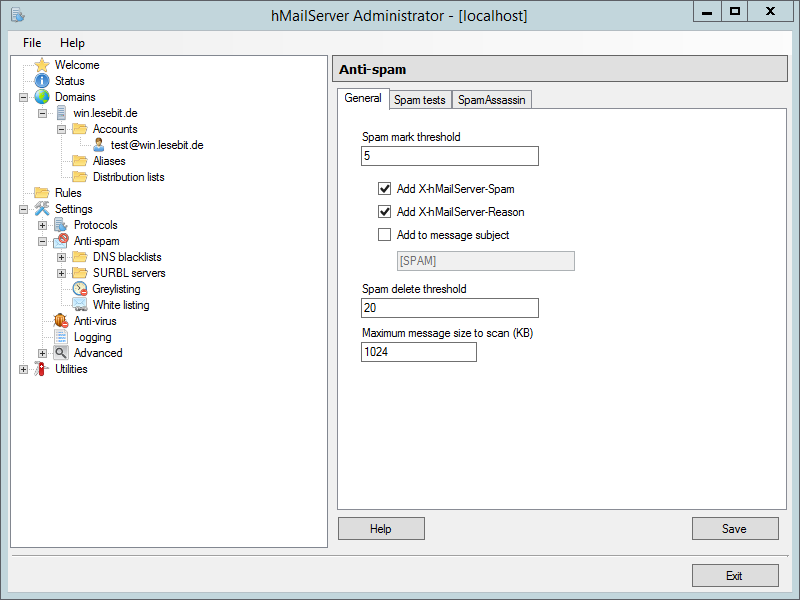Maximize the hMailServer Administrator window
The height and width of the screenshot is (600, 800).
pyautogui.click(x=735, y=11)
